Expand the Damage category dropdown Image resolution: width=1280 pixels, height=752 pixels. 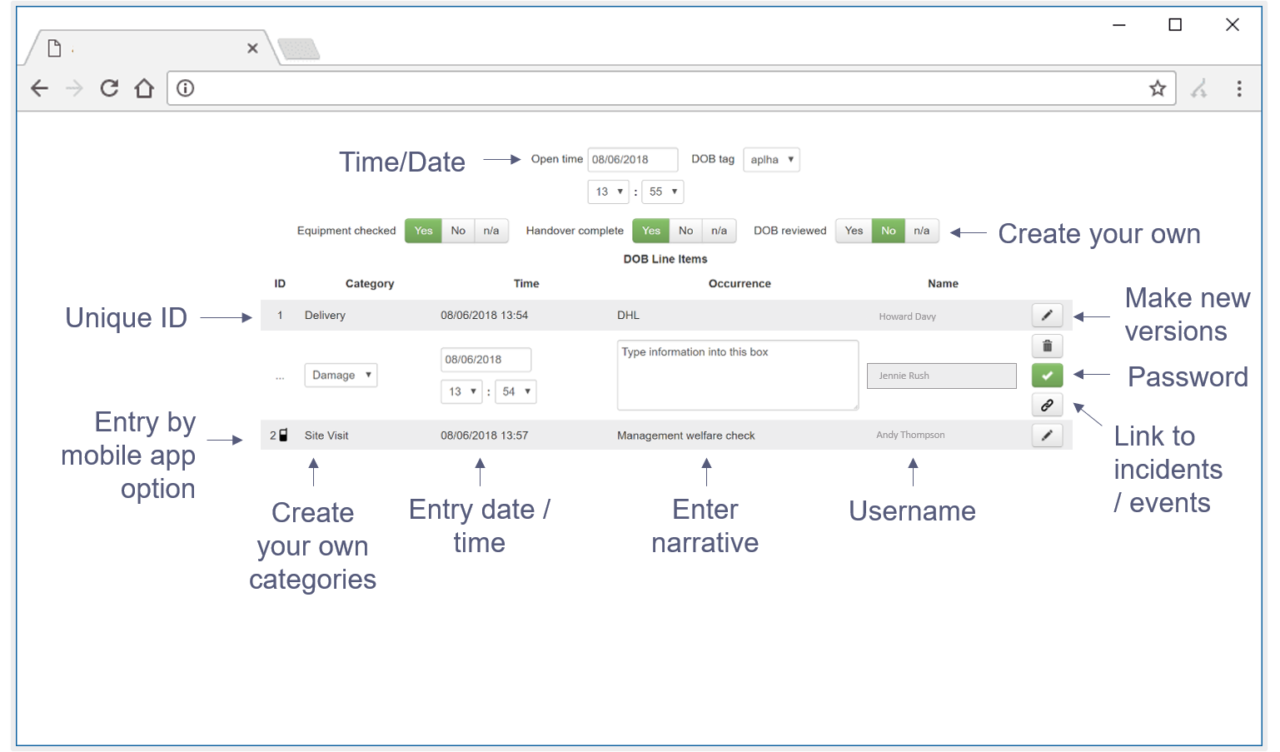340,376
